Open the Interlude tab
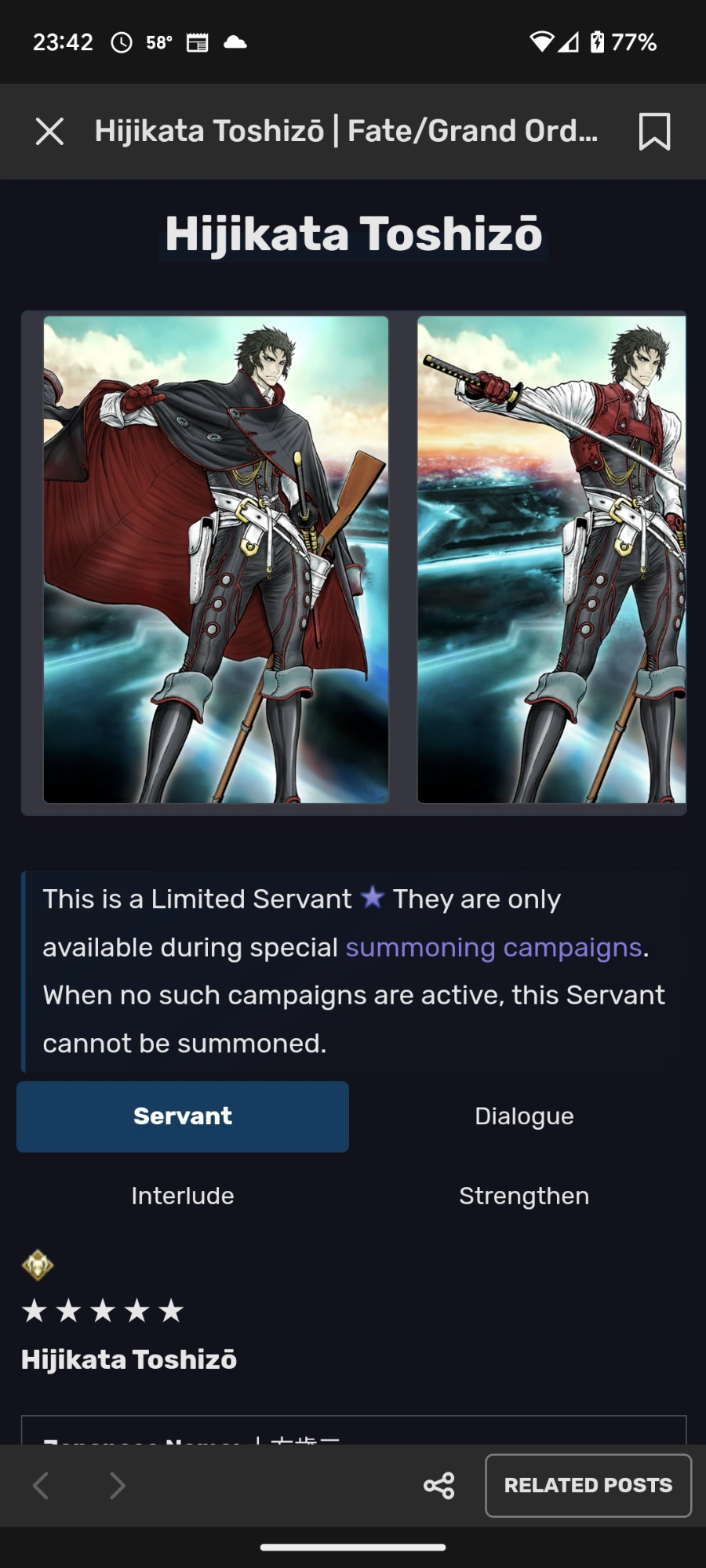 [183, 1196]
